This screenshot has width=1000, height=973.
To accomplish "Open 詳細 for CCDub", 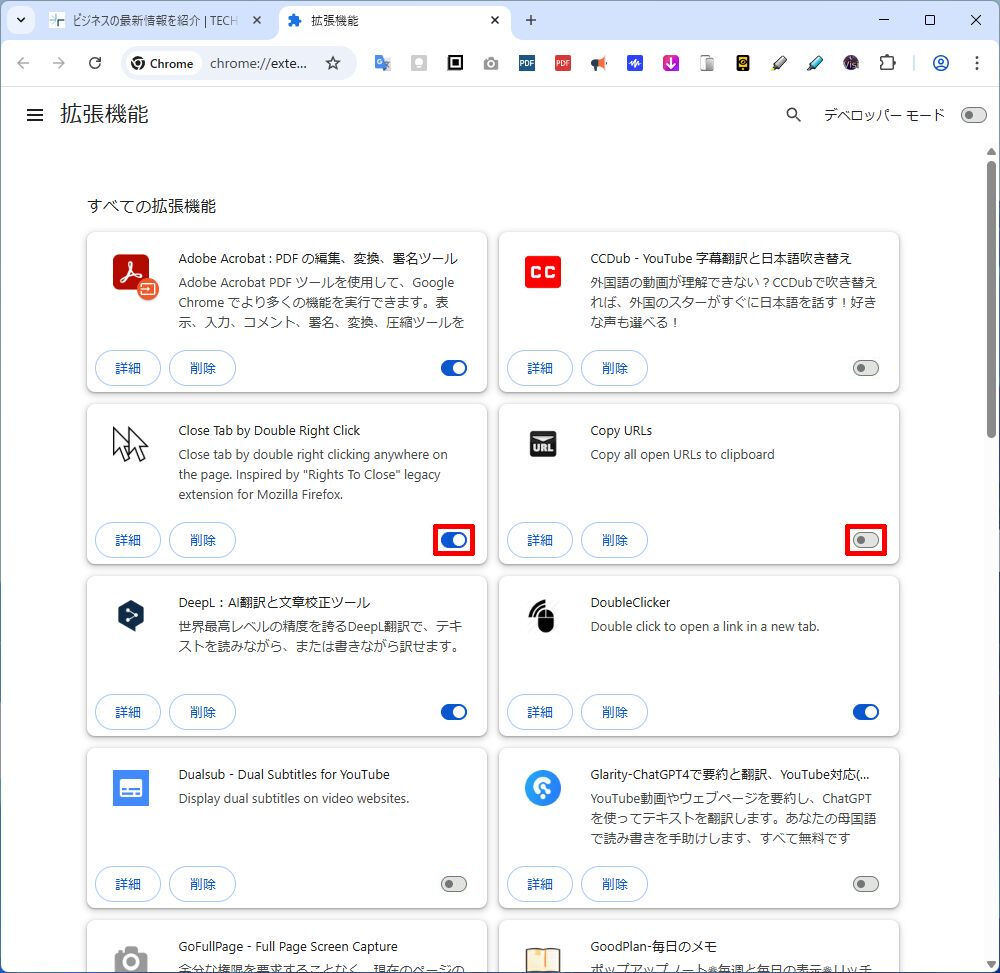I will tap(540, 368).
